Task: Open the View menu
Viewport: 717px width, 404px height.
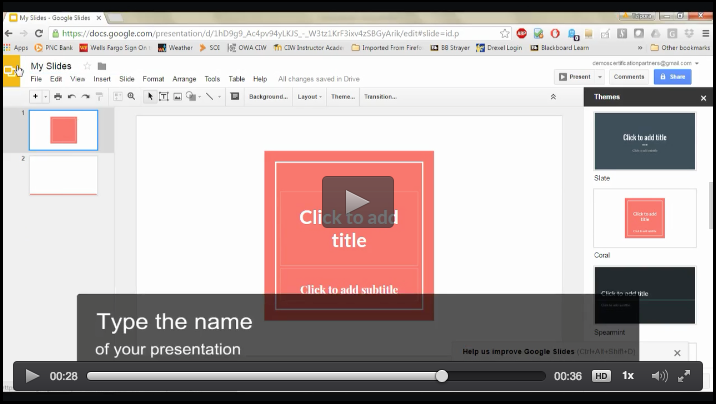Action: (x=77, y=79)
